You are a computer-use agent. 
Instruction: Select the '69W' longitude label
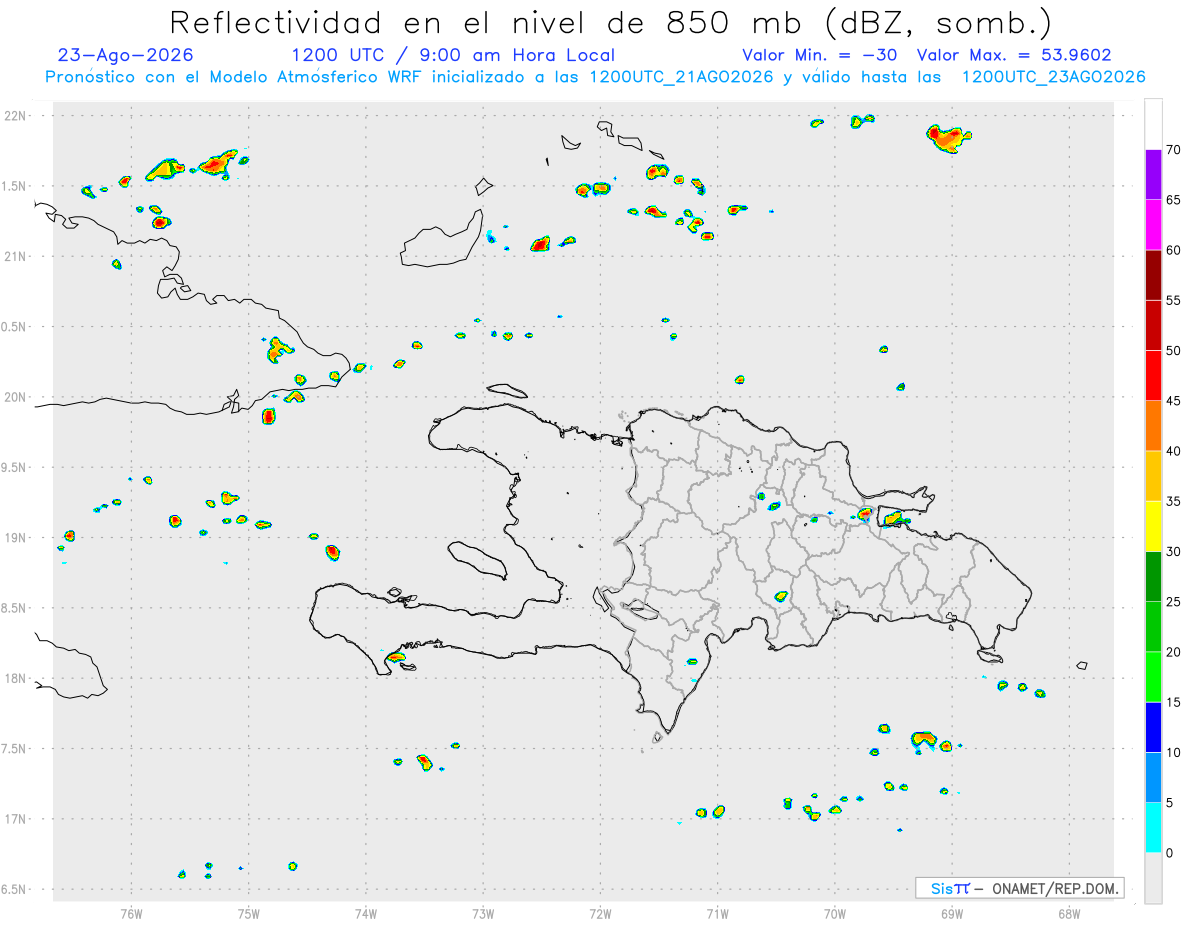click(x=952, y=913)
